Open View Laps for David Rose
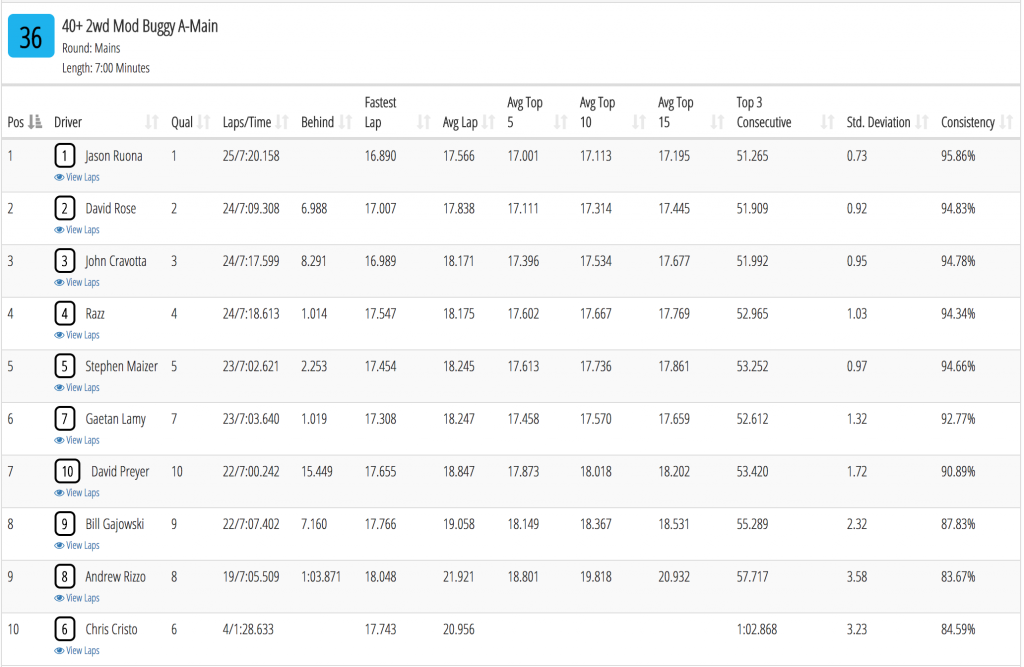This screenshot has width=1024, height=667. point(77,230)
